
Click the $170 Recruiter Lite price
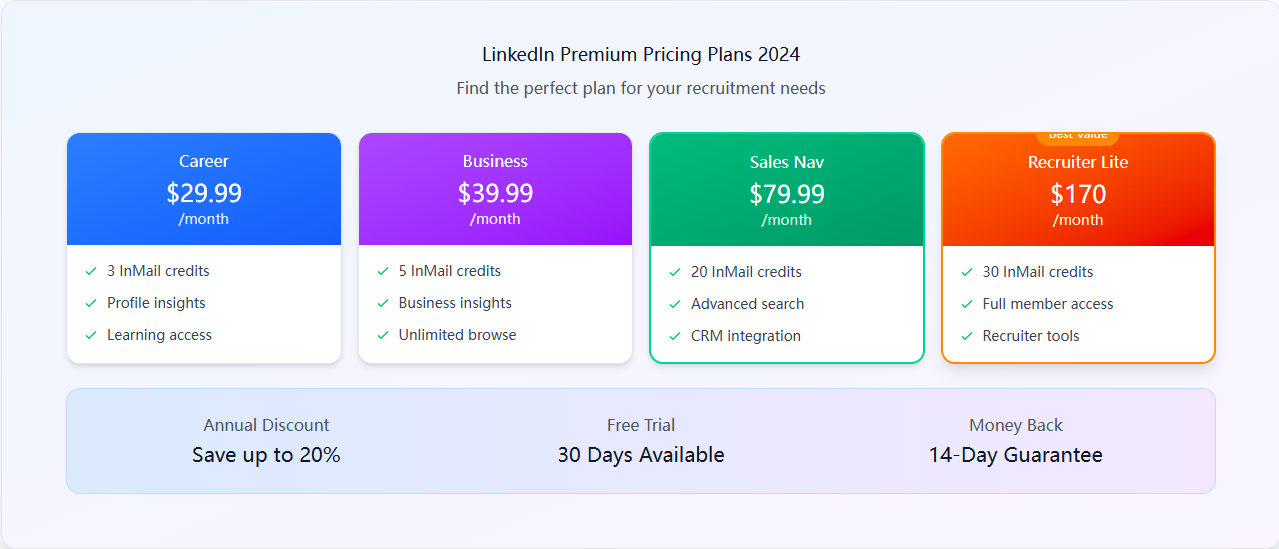point(1078,193)
